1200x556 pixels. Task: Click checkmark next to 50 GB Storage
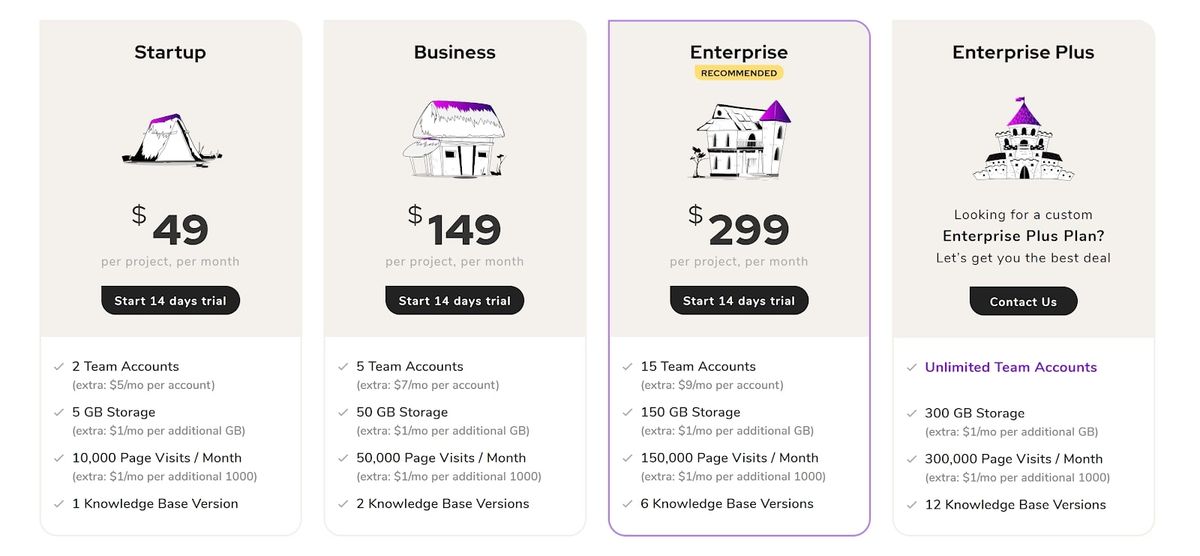(343, 413)
